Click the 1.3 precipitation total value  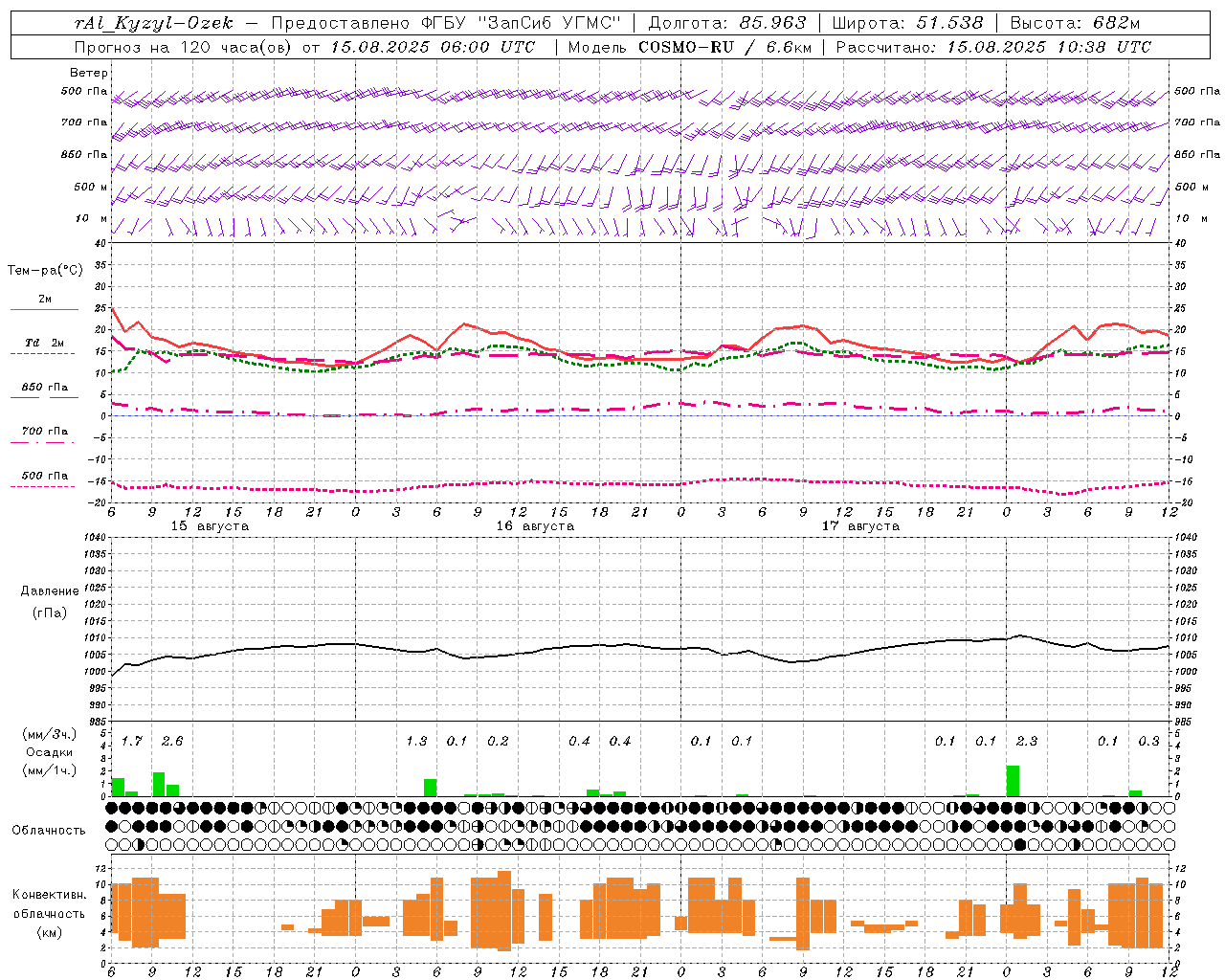click(416, 742)
